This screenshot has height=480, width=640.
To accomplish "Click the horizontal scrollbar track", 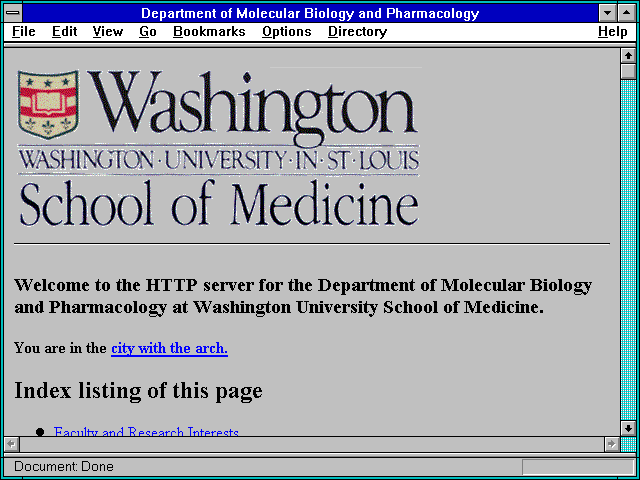I will 311,444.
